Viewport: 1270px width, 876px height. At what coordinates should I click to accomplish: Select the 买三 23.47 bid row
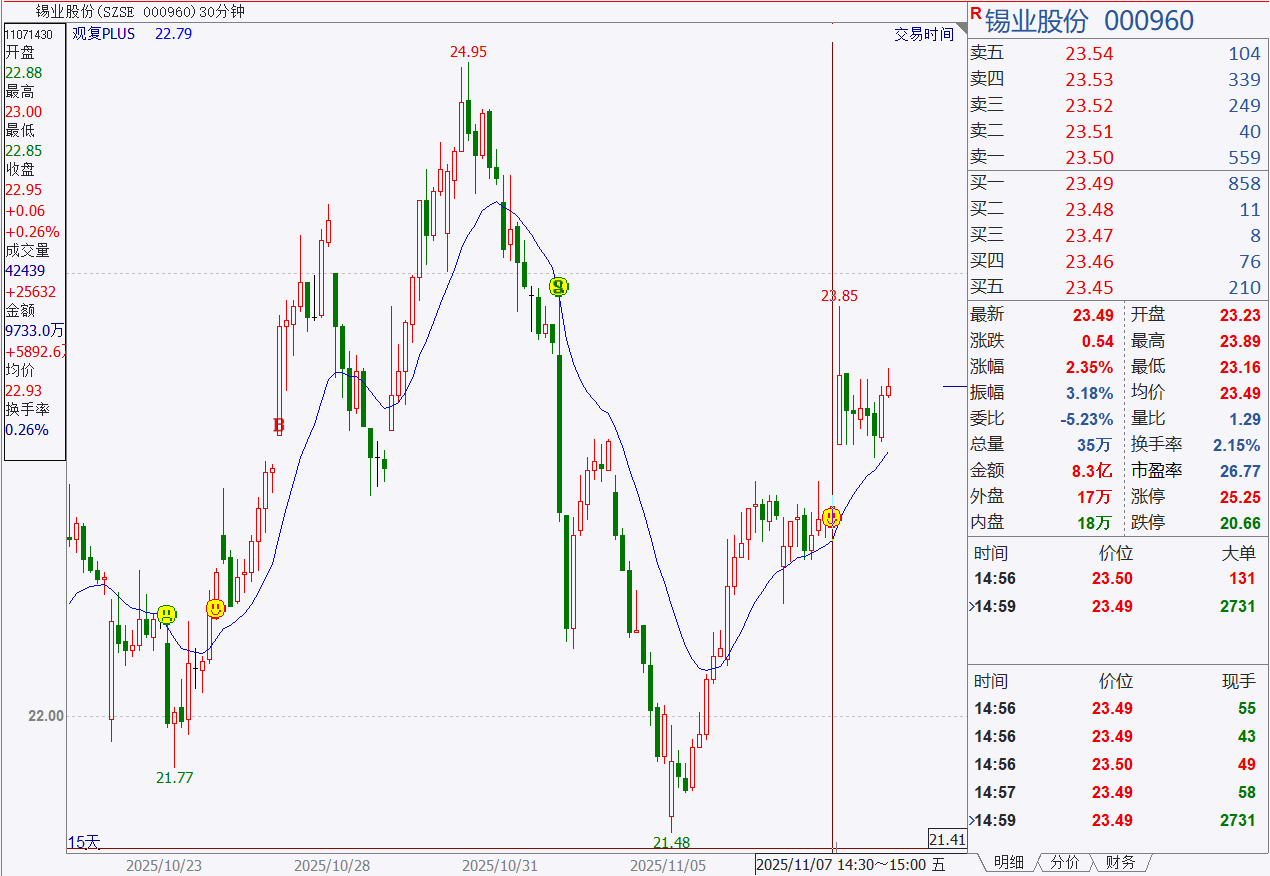1118,236
